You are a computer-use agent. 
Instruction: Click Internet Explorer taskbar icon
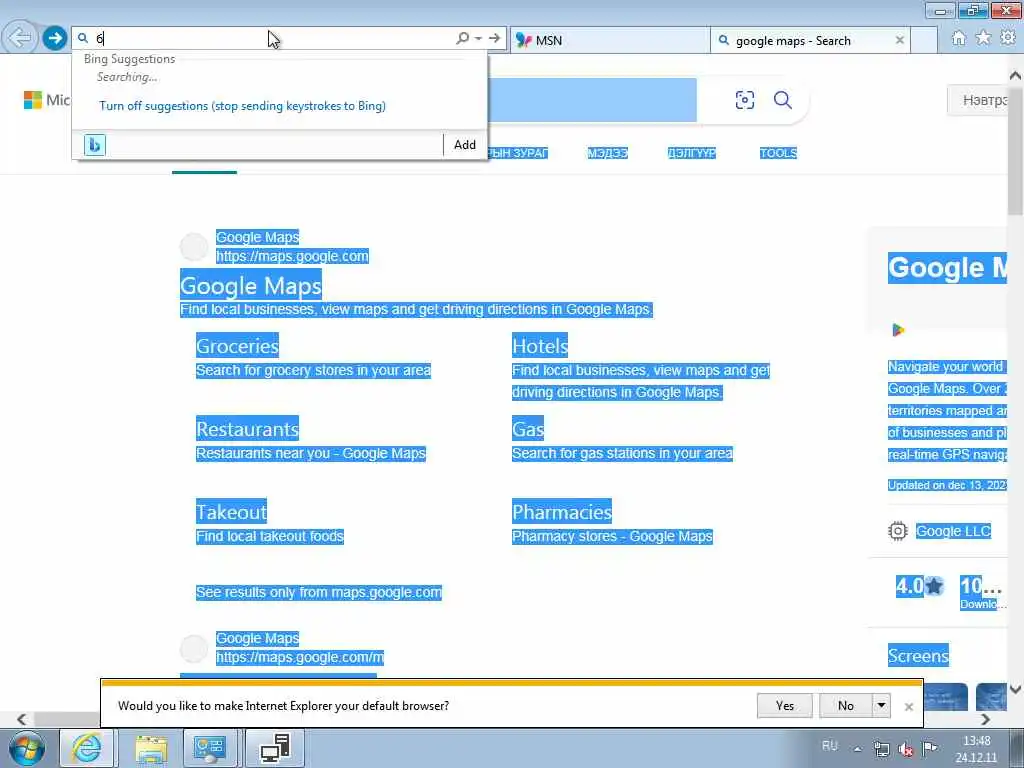87,748
